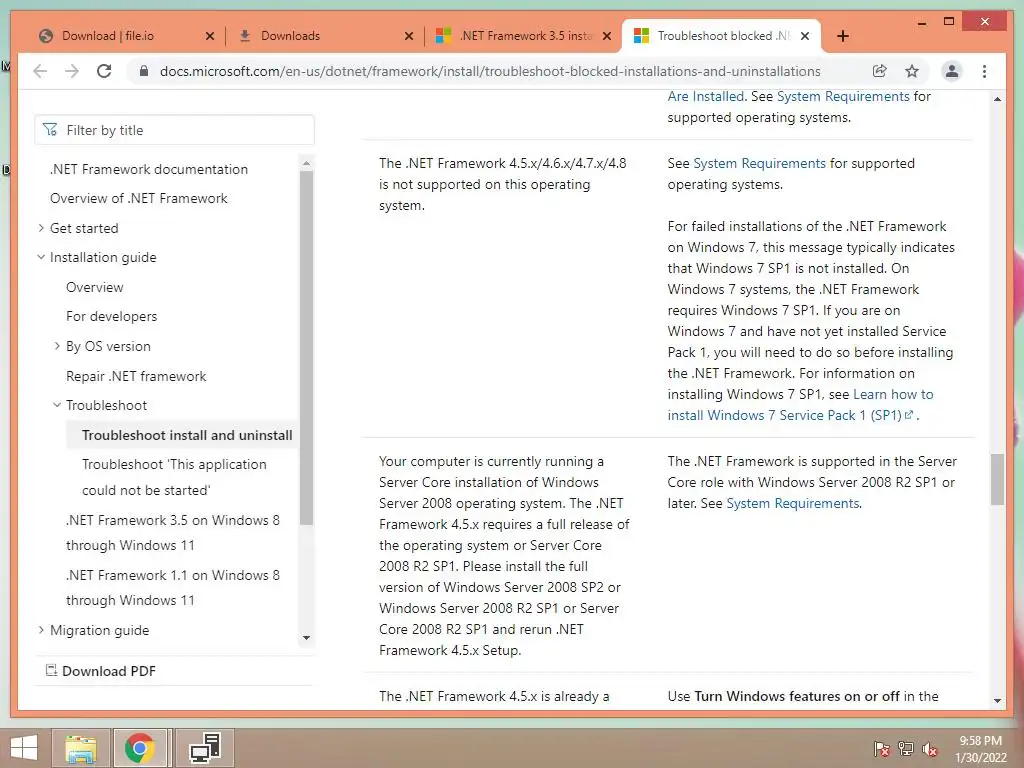Click the muted volume tray icon
Screen dimensions: 1024x768
coord(930,749)
